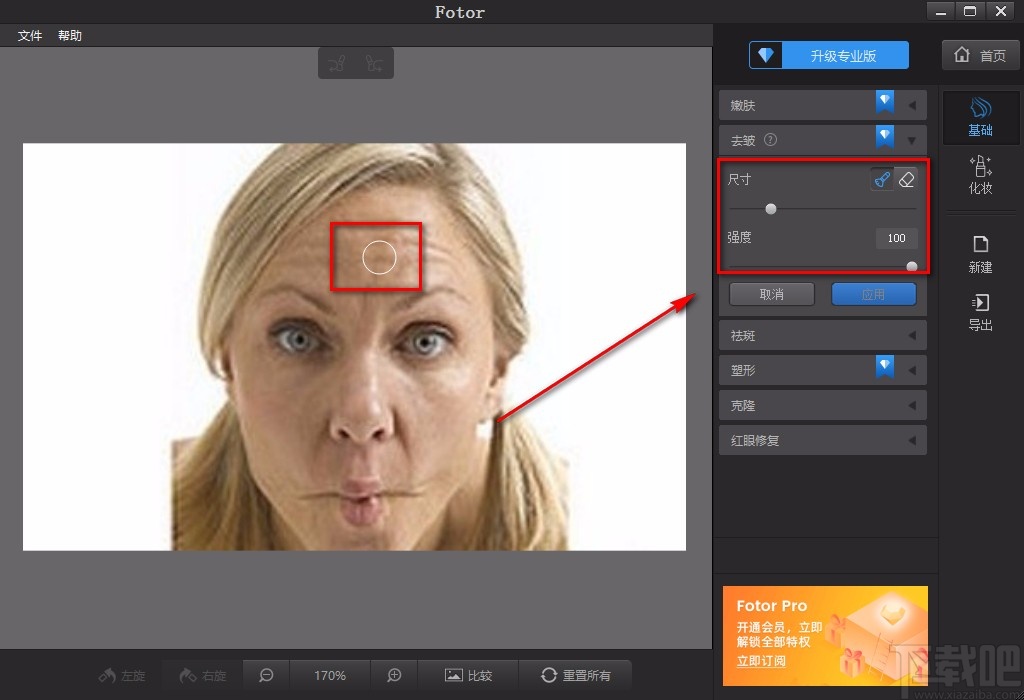
Task: Open the 帮助 (Help) menu
Action: click(69, 35)
